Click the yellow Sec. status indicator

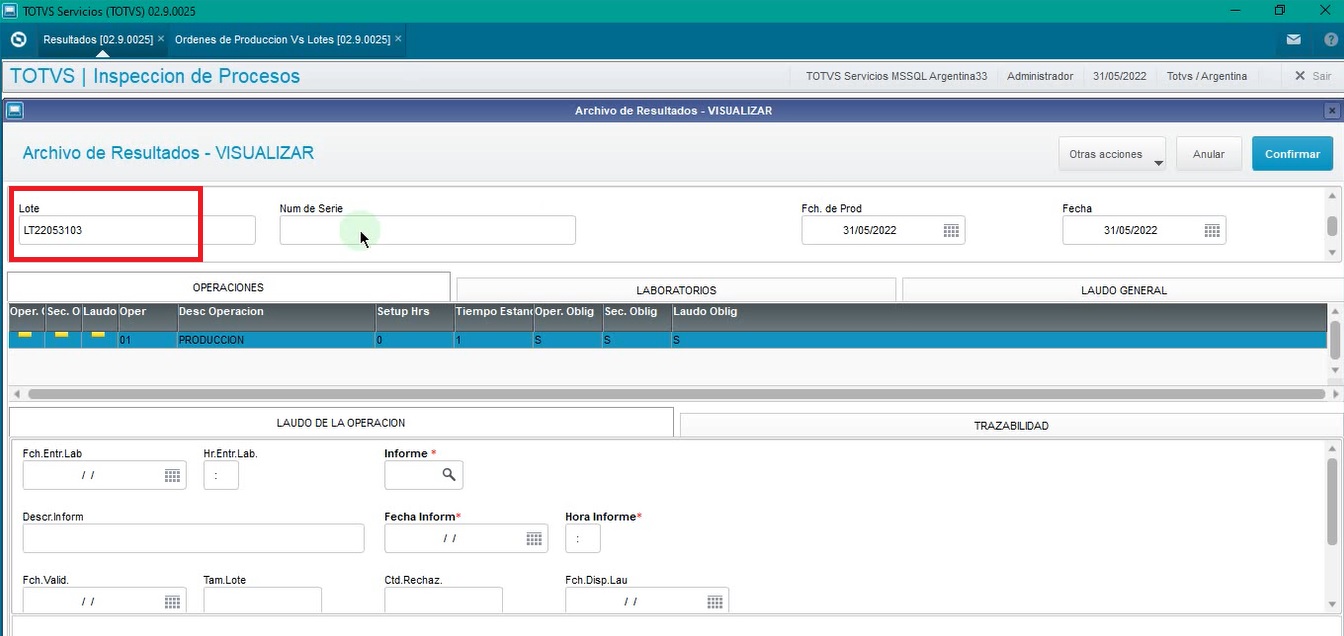(61, 335)
